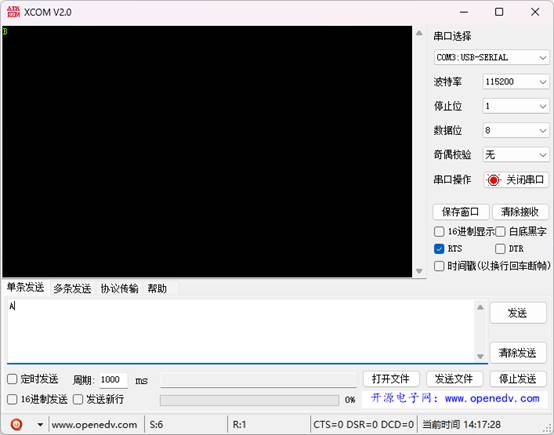Click the file path field beside ms
554x435 pixels.
[x=258, y=380]
